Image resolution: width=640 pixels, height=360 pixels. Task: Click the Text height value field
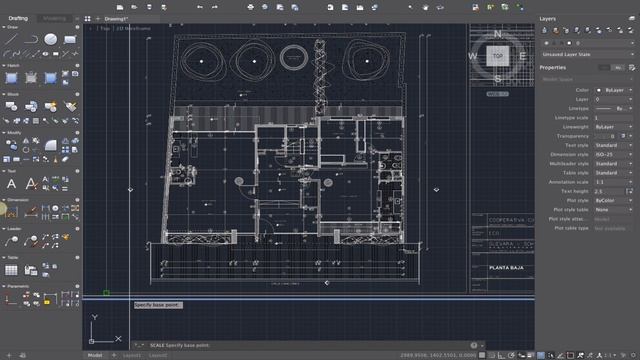[x=609, y=191]
